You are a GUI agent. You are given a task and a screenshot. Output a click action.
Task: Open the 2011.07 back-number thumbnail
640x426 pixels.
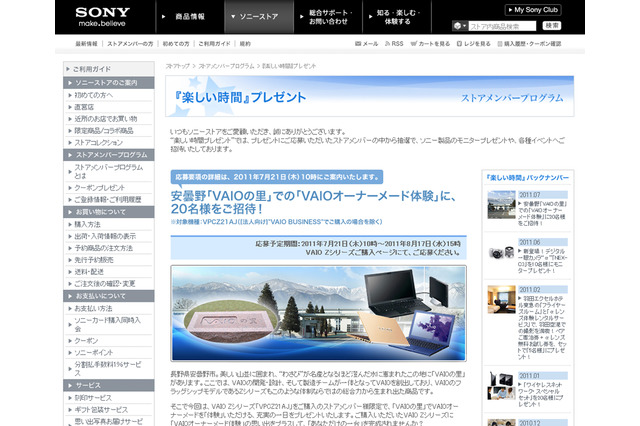(501, 205)
